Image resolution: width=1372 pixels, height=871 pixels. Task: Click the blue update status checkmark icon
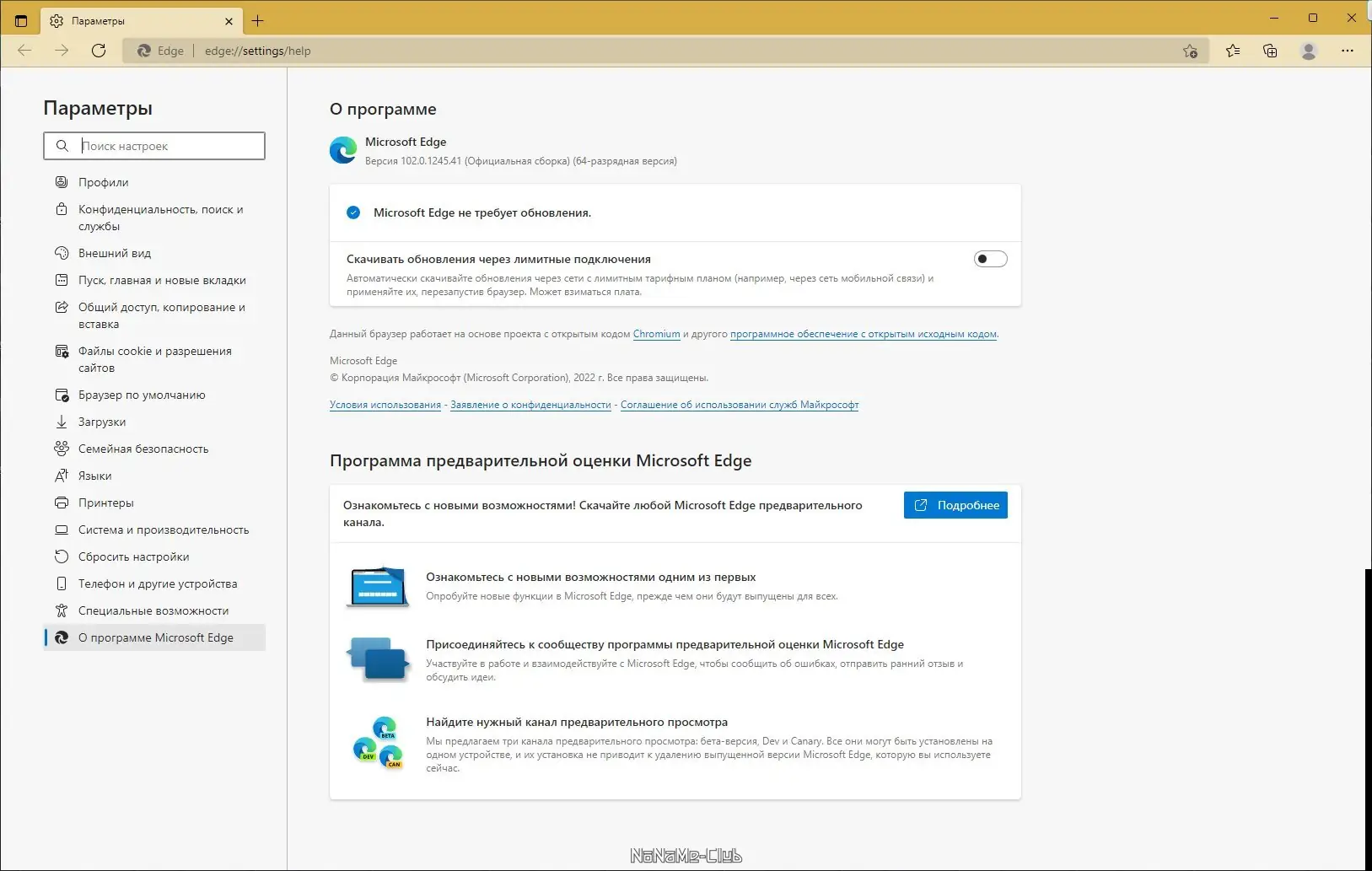353,212
